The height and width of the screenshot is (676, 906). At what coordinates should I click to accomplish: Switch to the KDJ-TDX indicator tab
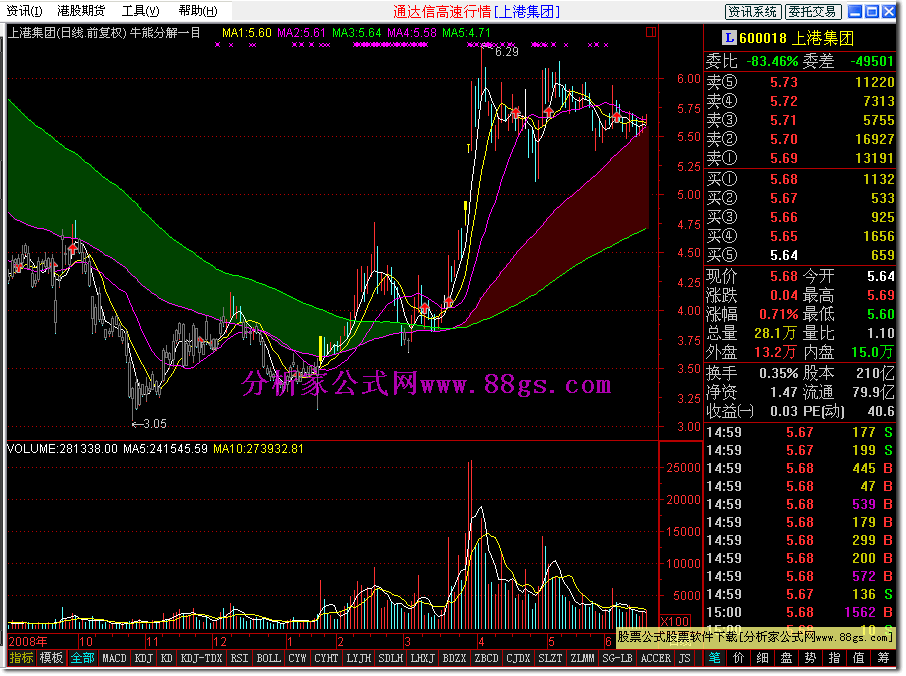[201, 658]
